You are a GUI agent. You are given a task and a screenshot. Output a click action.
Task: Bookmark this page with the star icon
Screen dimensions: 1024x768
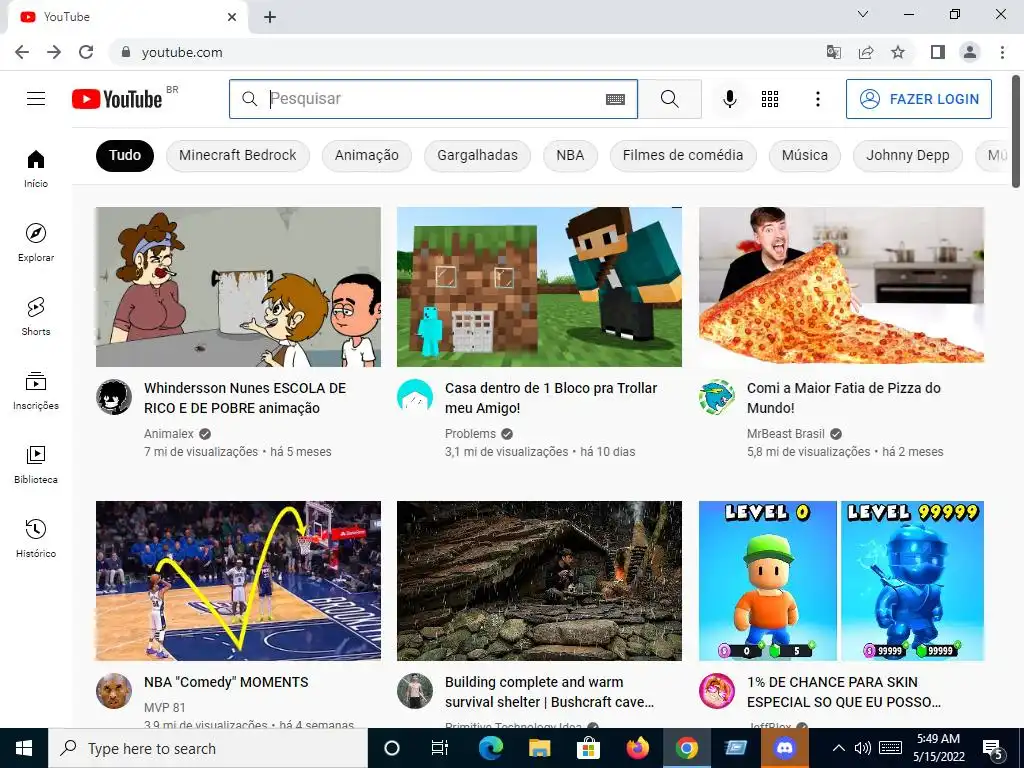point(898,52)
